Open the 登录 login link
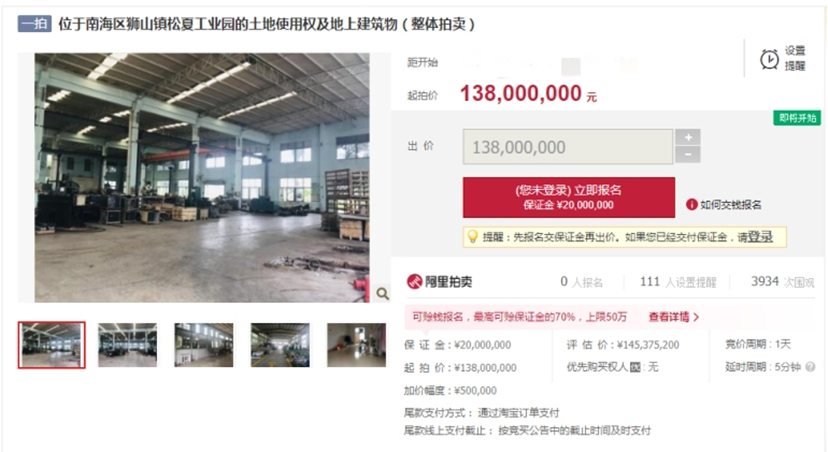The image size is (828, 452). tap(760, 237)
